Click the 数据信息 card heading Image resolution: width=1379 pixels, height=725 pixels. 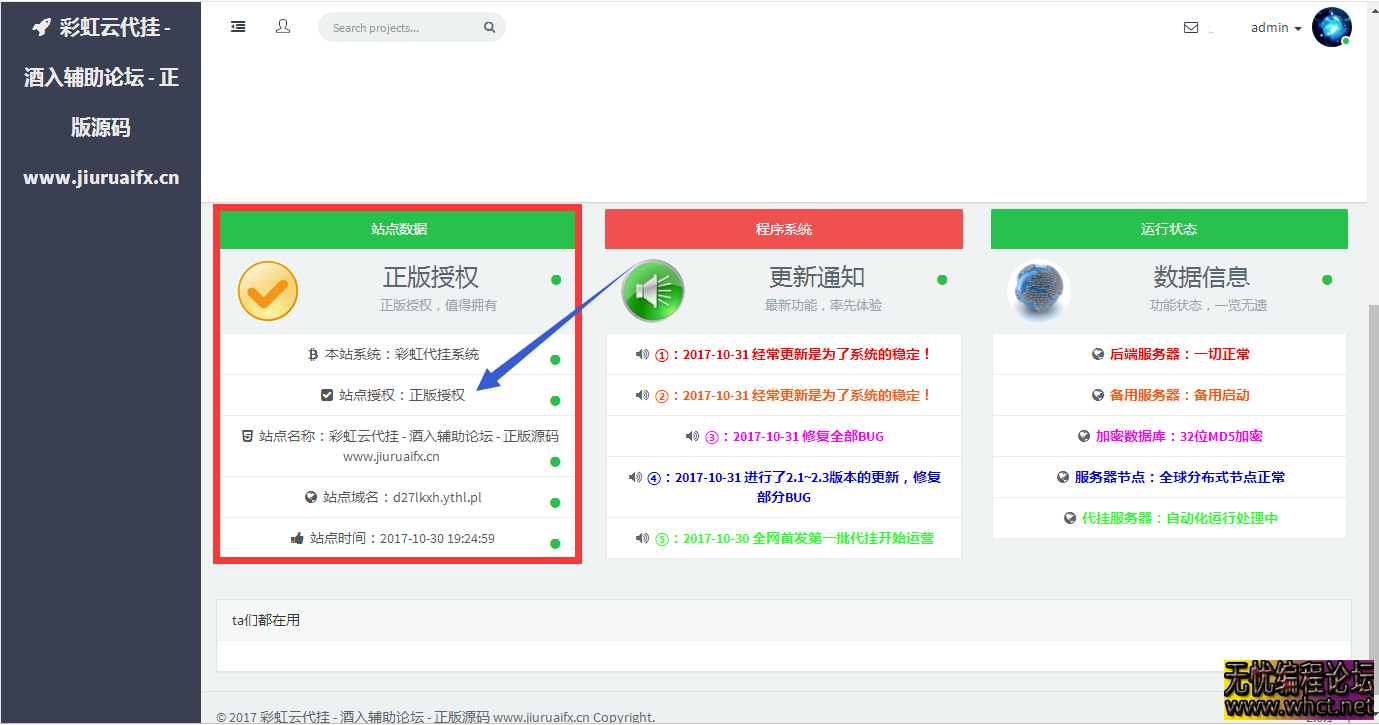tap(1202, 277)
